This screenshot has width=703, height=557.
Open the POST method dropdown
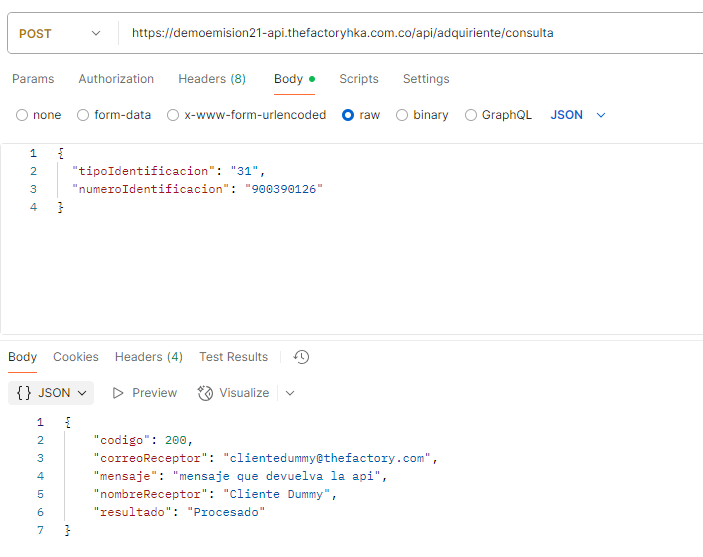click(x=60, y=33)
